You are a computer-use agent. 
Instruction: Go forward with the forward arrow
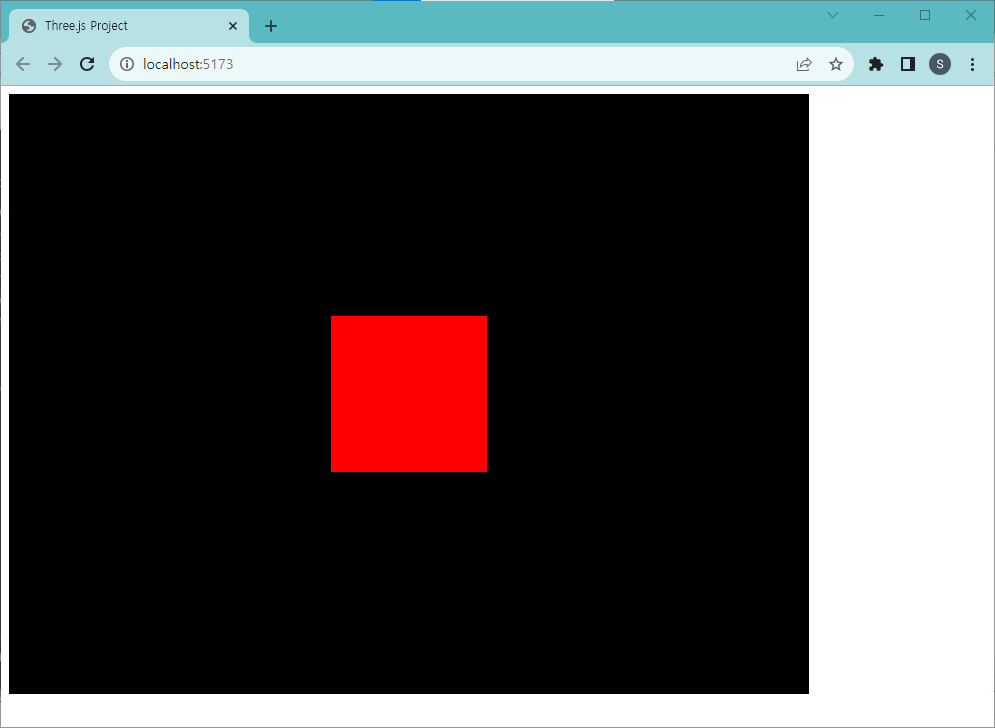(55, 64)
